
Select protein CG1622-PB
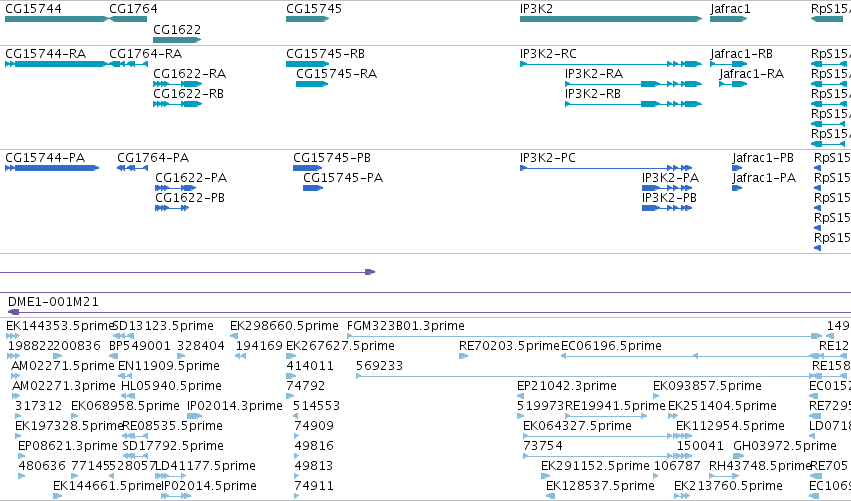click(x=172, y=208)
